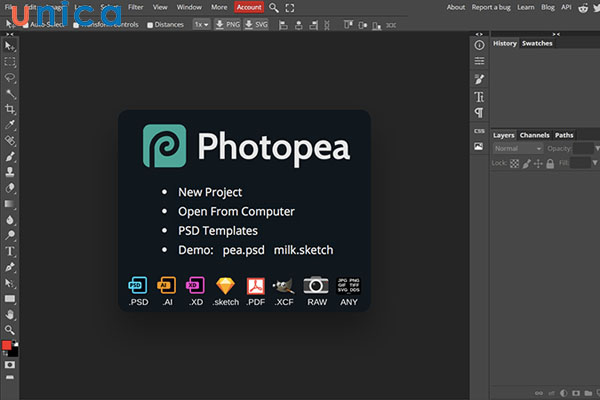Collapse the left toolbar with top arrows
This screenshot has width=600, height=400.
click(x=10, y=34)
